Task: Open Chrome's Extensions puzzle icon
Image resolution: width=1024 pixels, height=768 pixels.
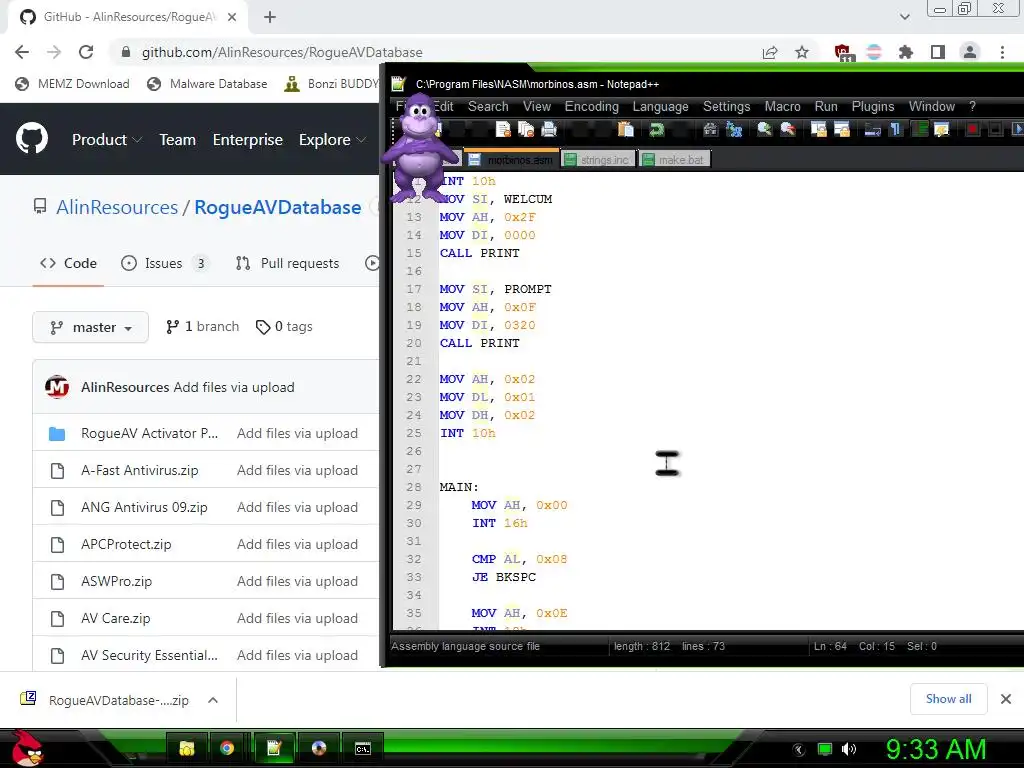Action: click(x=905, y=52)
